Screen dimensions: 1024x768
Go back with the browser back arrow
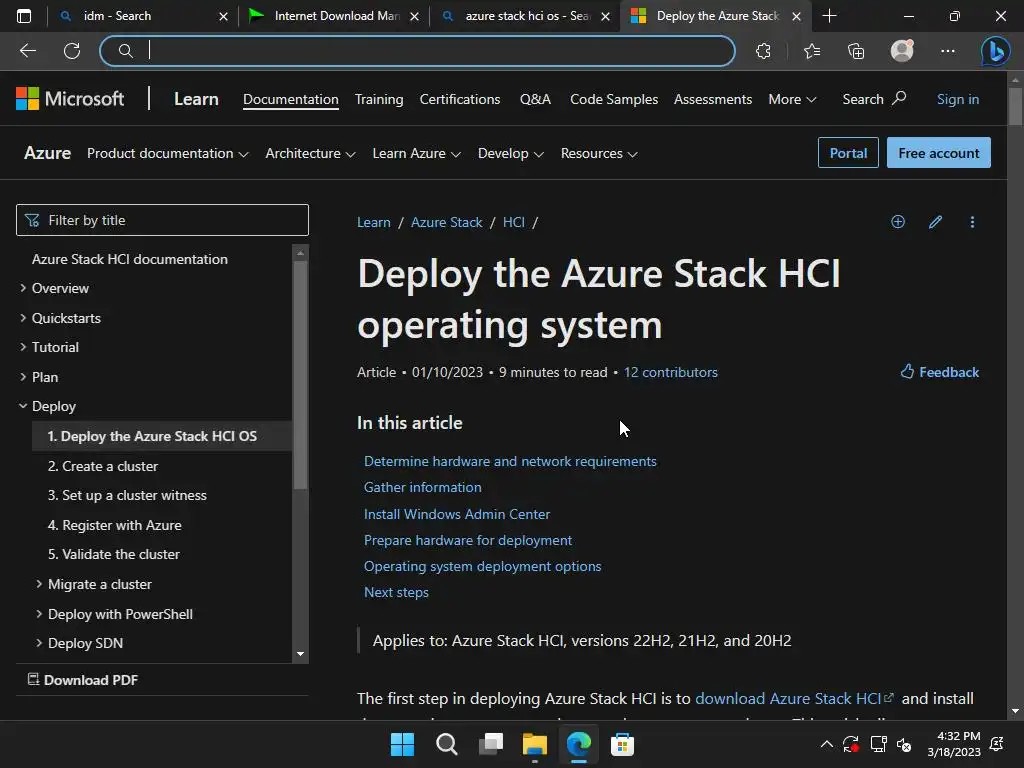click(x=27, y=51)
